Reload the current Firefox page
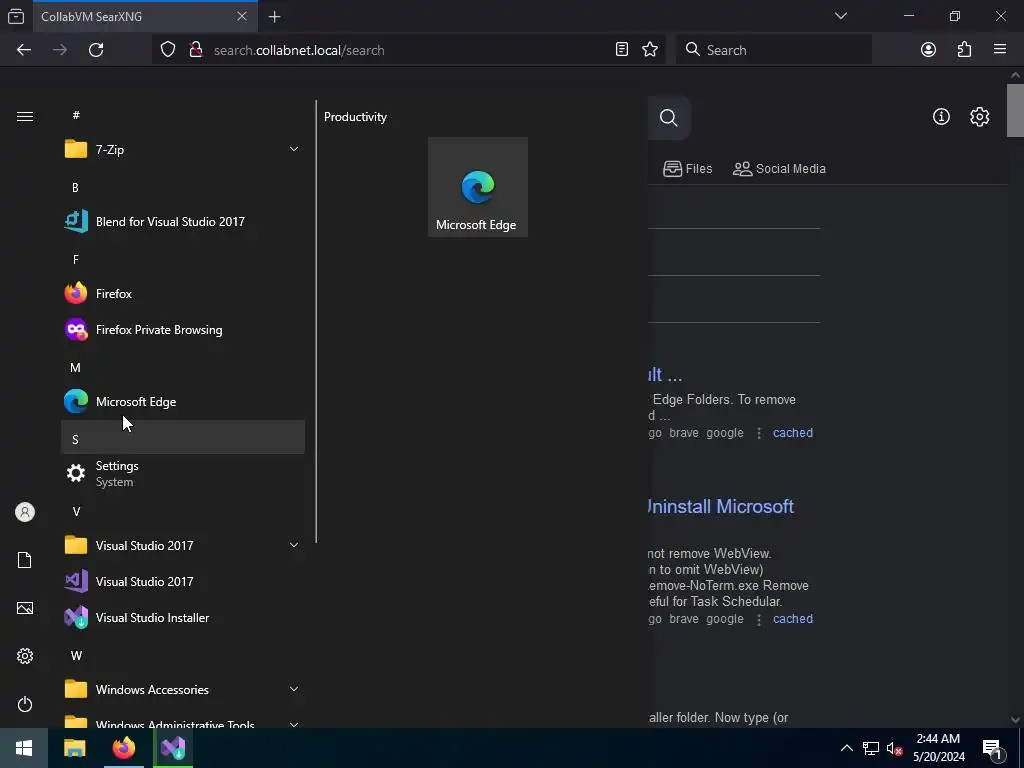This screenshot has height=768, width=1024. click(96, 50)
